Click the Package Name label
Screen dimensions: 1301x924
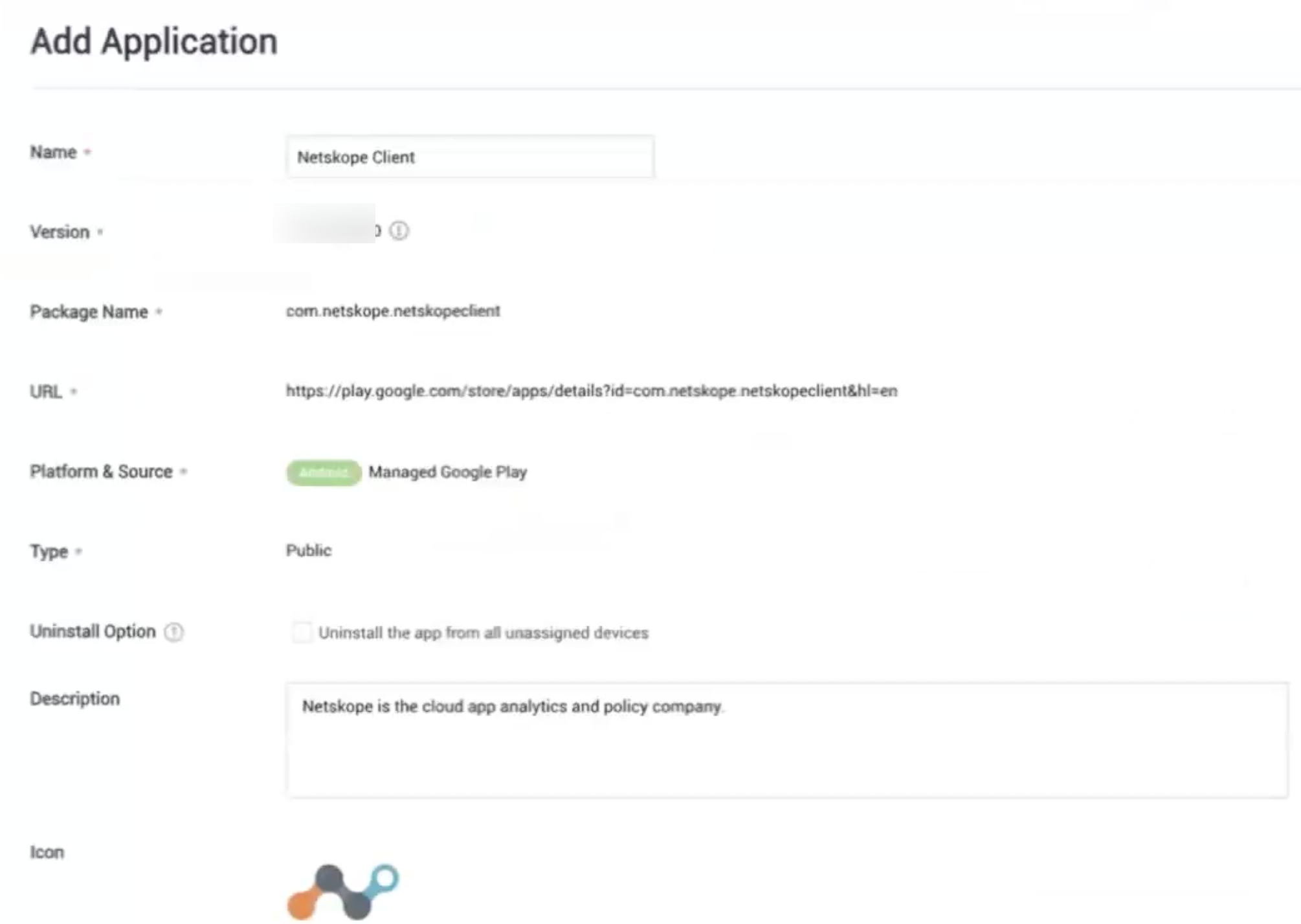coord(89,312)
